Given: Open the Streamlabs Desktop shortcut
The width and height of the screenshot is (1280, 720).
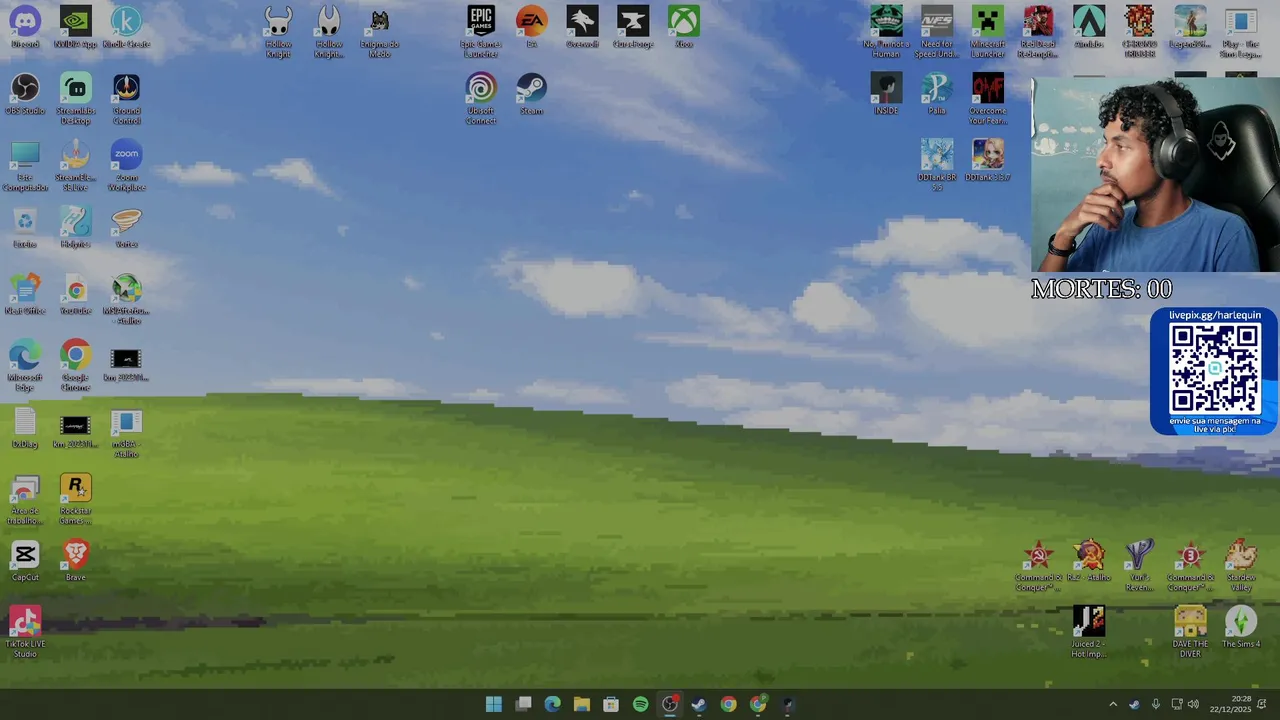Looking at the screenshot, I should tap(76, 99).
